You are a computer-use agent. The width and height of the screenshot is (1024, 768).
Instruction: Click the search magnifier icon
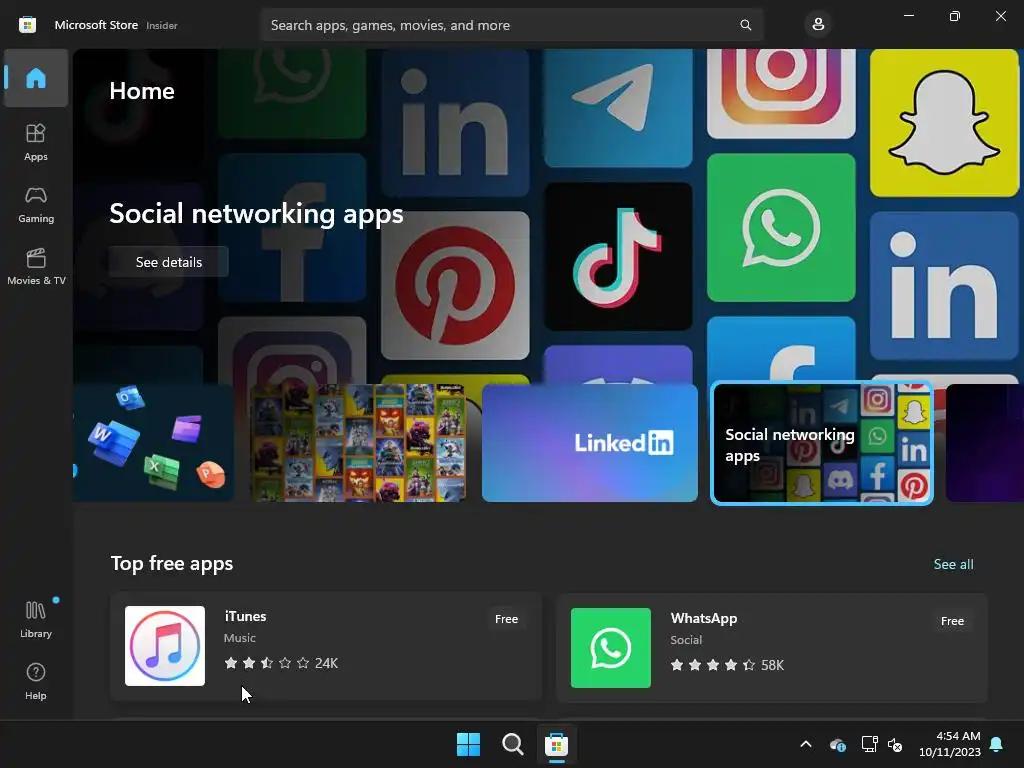pos(745,25)
